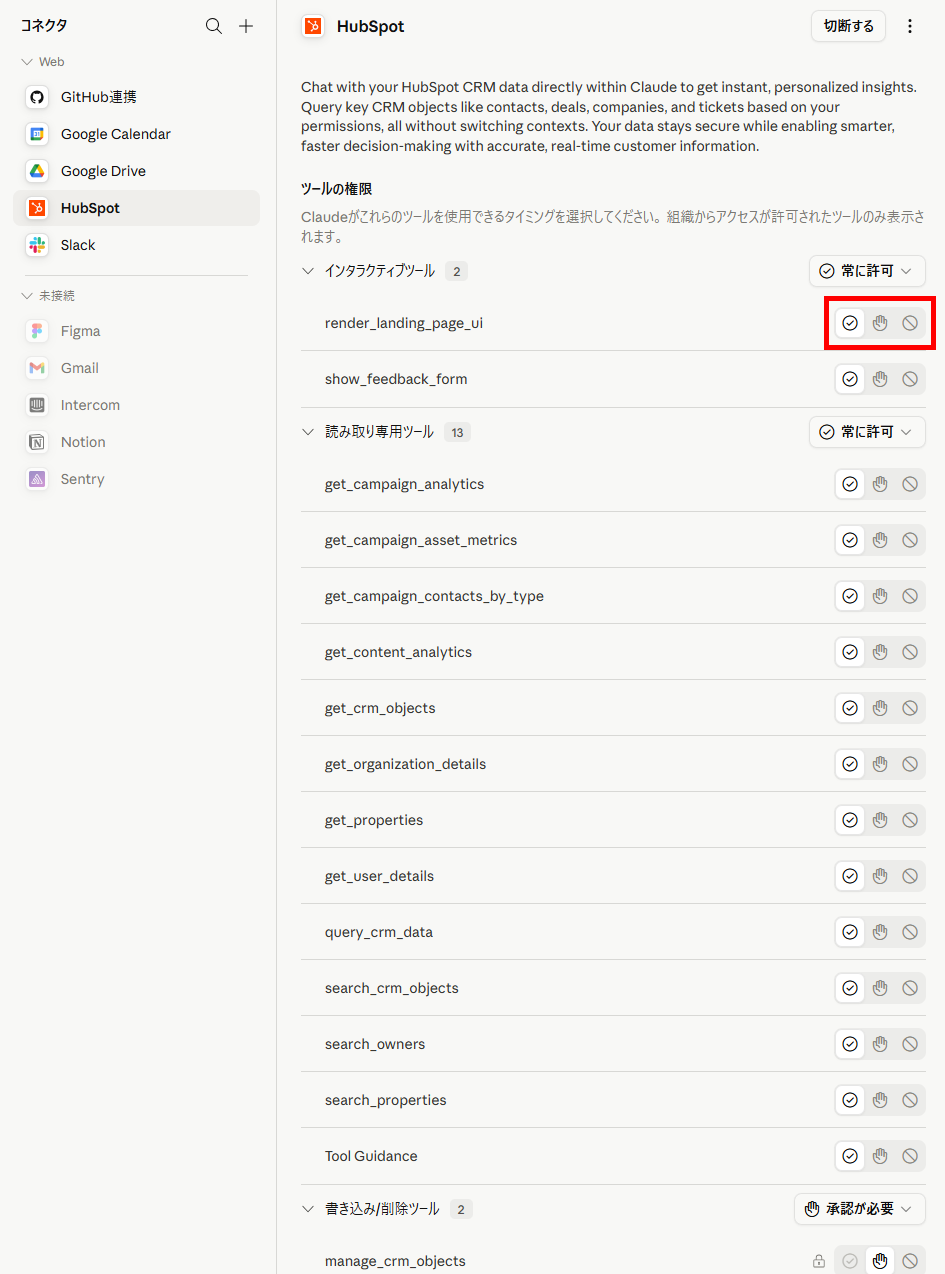Collapse the インタラクティブツール group
Screen dimensions: 945x1274
[x=308, y=271]
